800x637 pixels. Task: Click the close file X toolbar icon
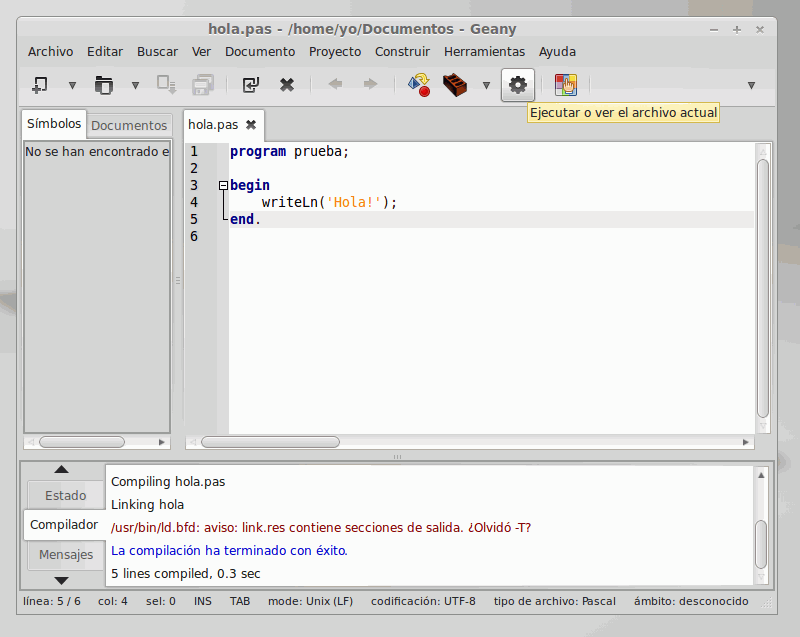[x=287, y=85]
